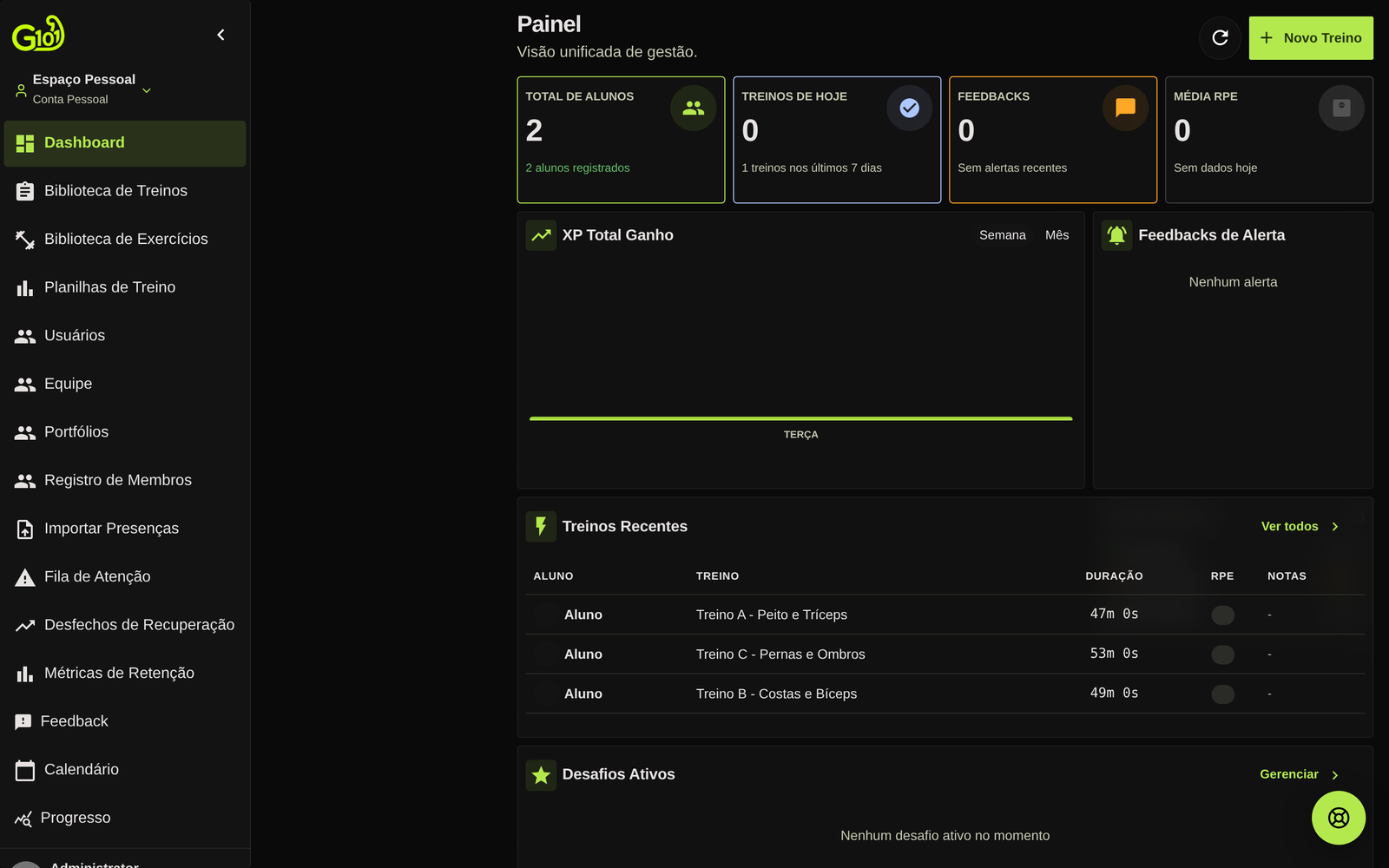Image resolution: width=1389 pixels, height=868 pixels.
Task: Go to Planilhas de Treino
Action: tap(125, 287)
